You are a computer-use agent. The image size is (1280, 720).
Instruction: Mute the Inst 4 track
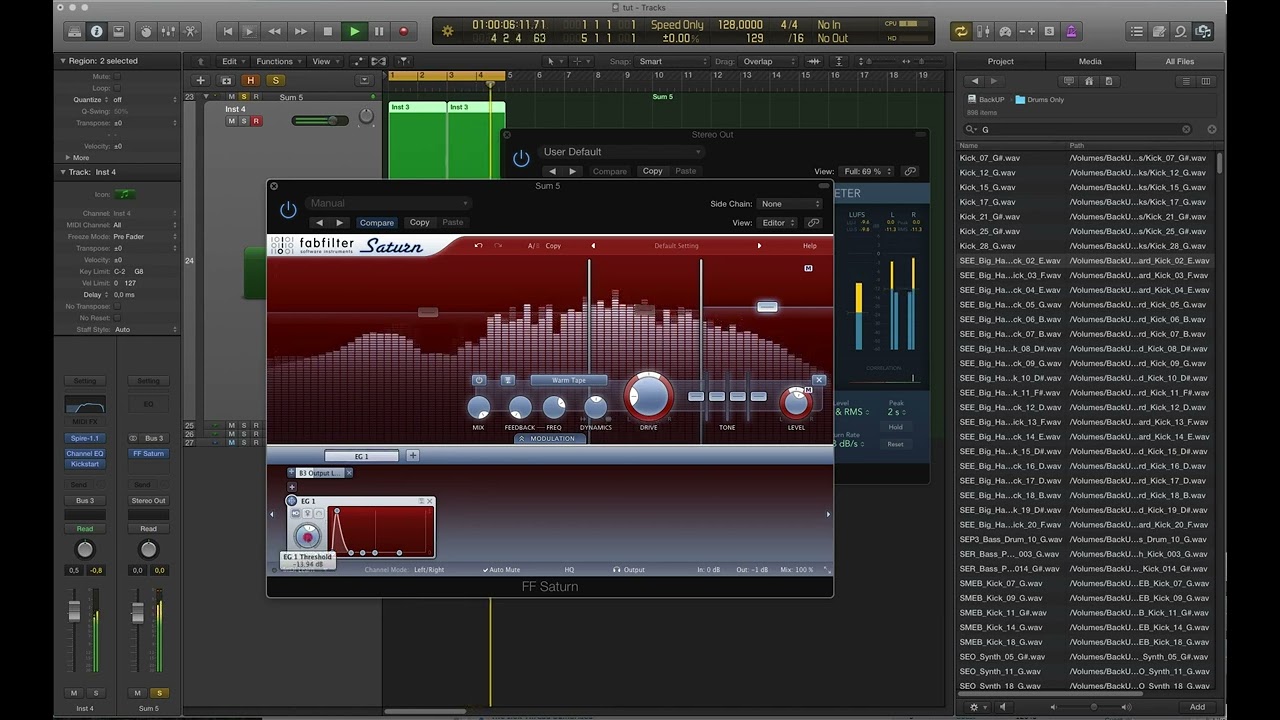(231, 121)
